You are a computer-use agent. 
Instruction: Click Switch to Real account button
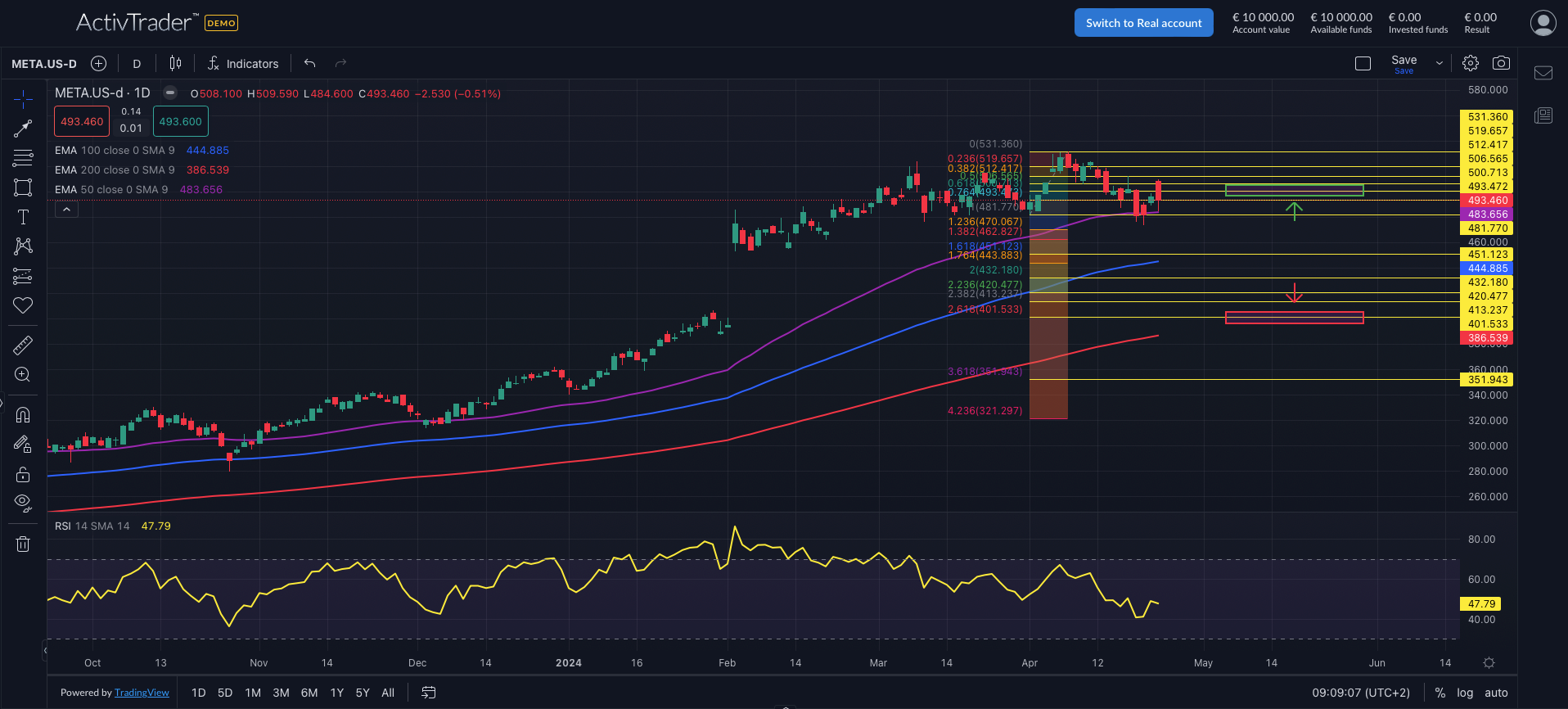tap(1143, 23)
